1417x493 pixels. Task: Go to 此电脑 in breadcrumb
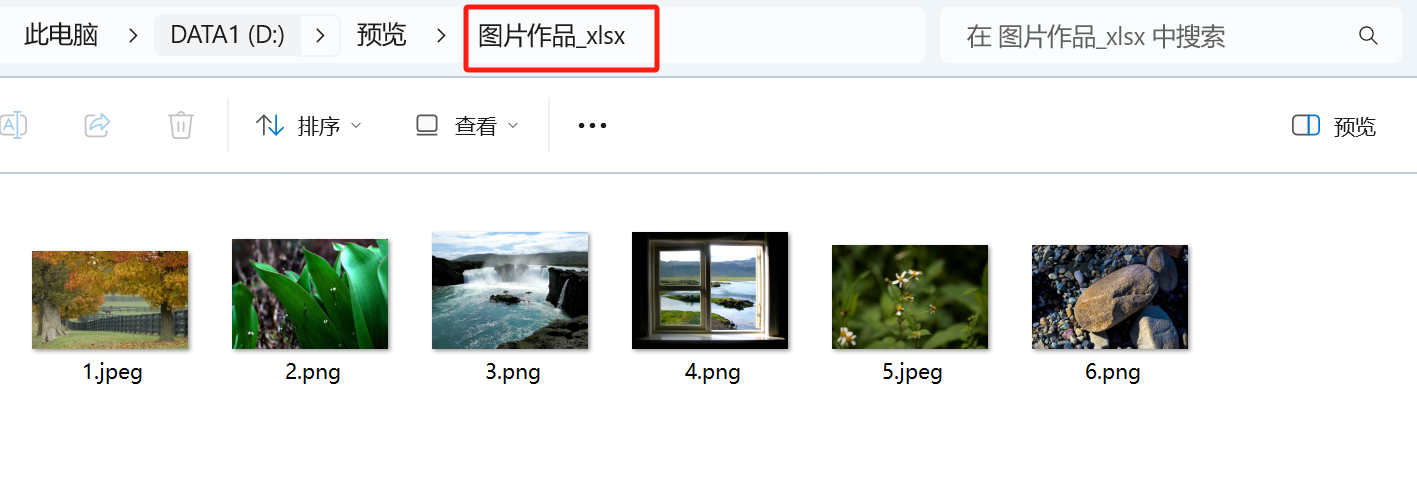click(x=61, y=36)
